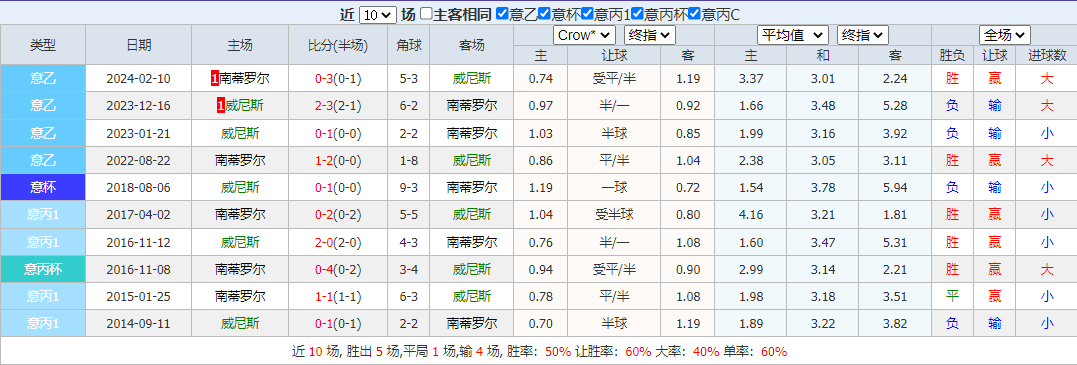Image resolution: width=1077 pixels, height=365 pixels.
Task: Click corner count 9-3 in 2018-08-06 row
Action: tap(409, 188)
